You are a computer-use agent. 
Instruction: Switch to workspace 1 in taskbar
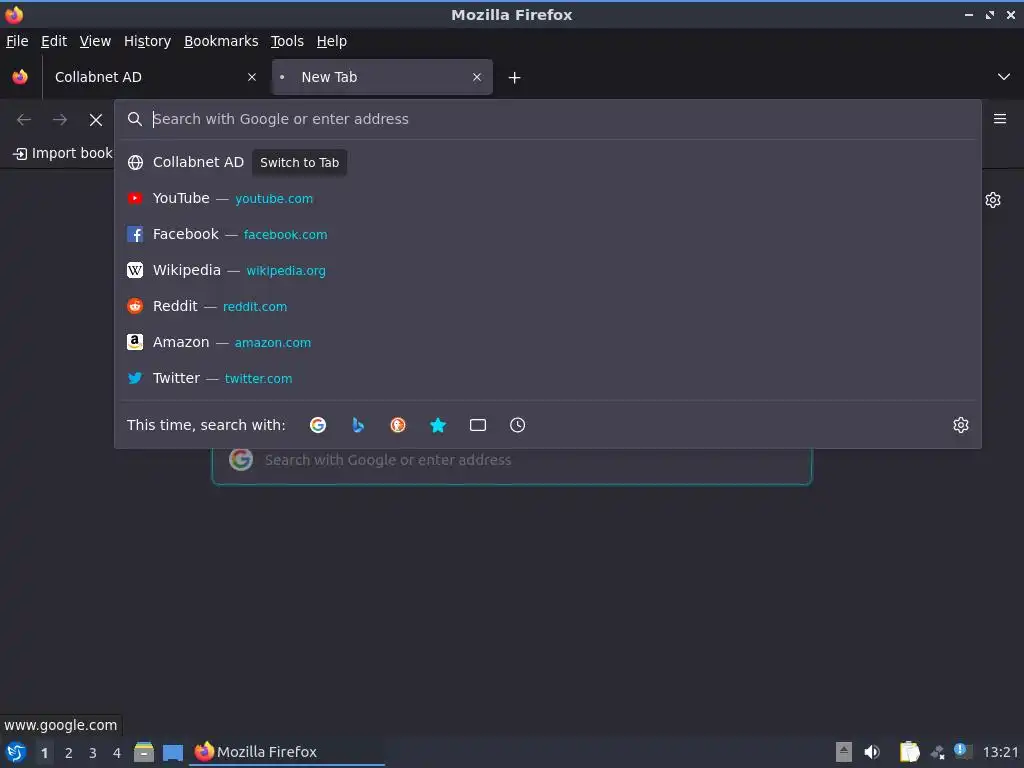pos(44,753)
